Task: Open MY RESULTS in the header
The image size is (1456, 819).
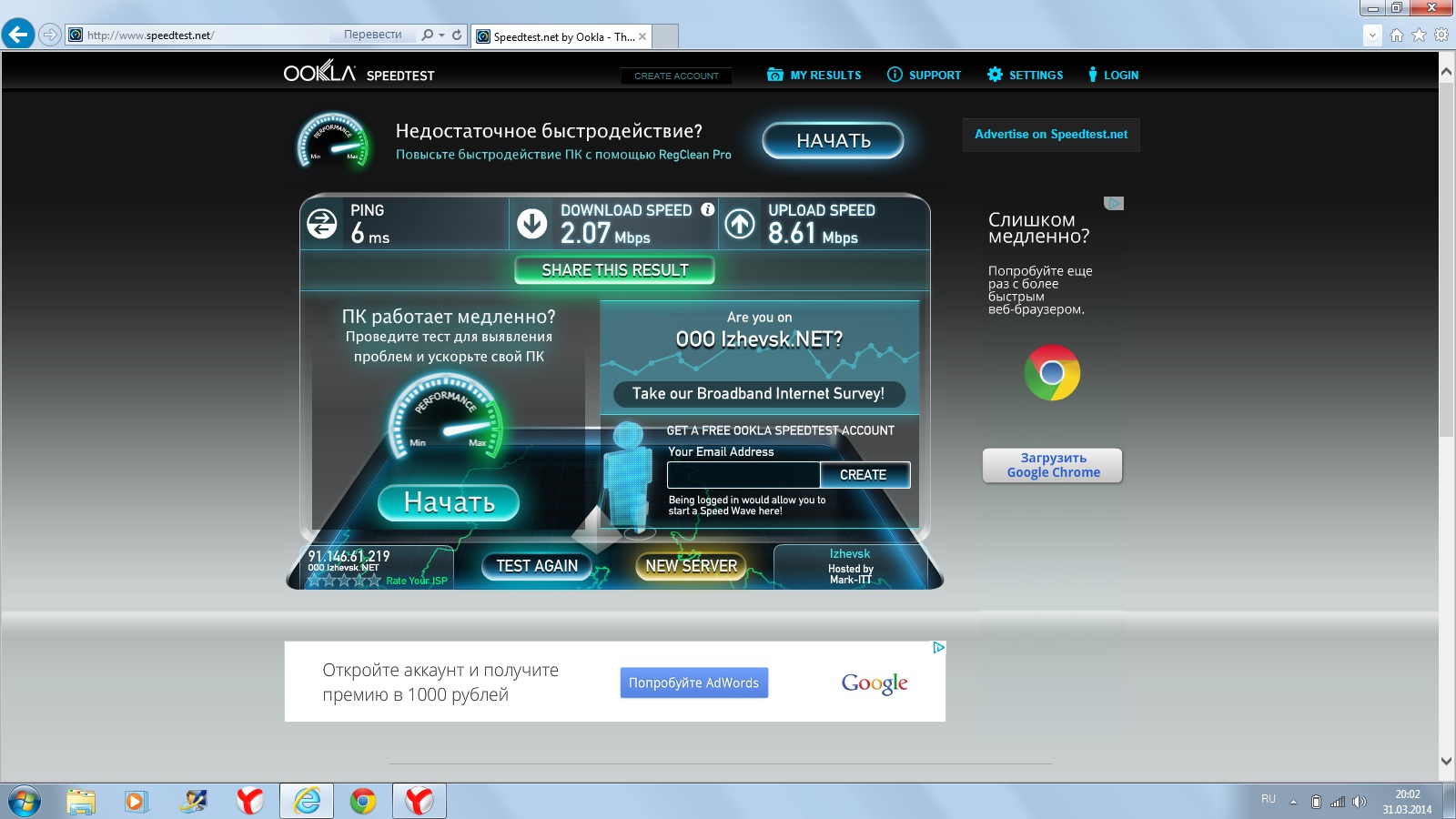Action: (814, 75)
